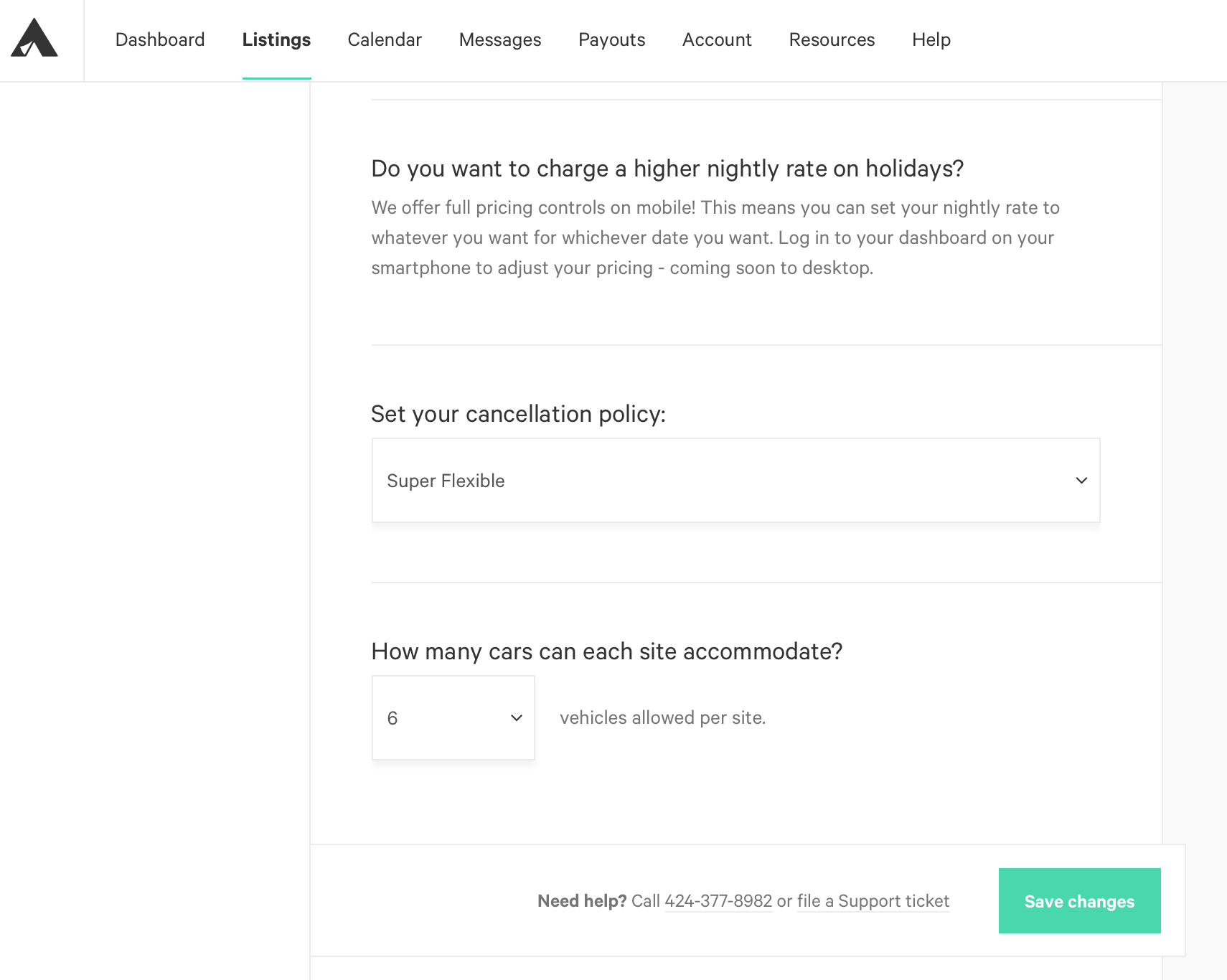
Task: Open the Help menu item
Action: tap(931, 39)
